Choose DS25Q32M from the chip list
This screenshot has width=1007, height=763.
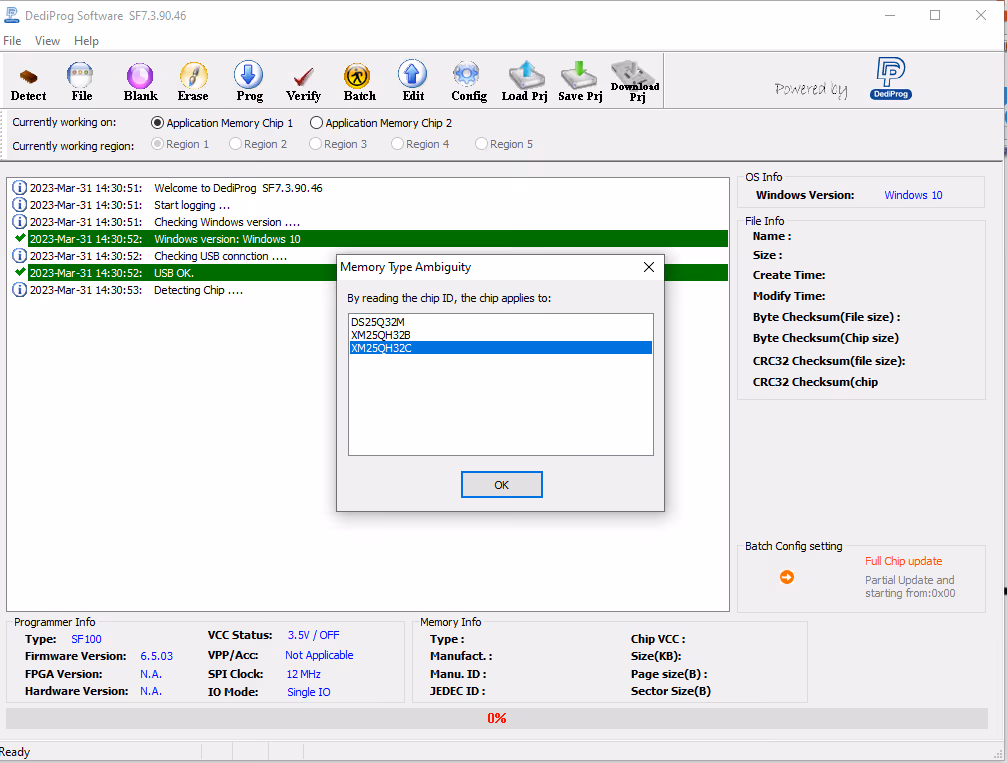[x=501, y=322]
